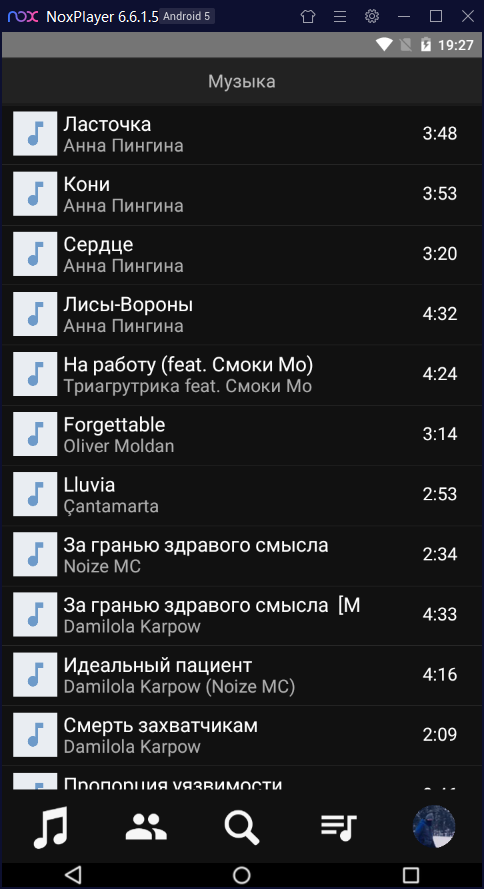Viewport: 484px width, 889px height.
Task: Play the song Ласточка
Action: 242,134
